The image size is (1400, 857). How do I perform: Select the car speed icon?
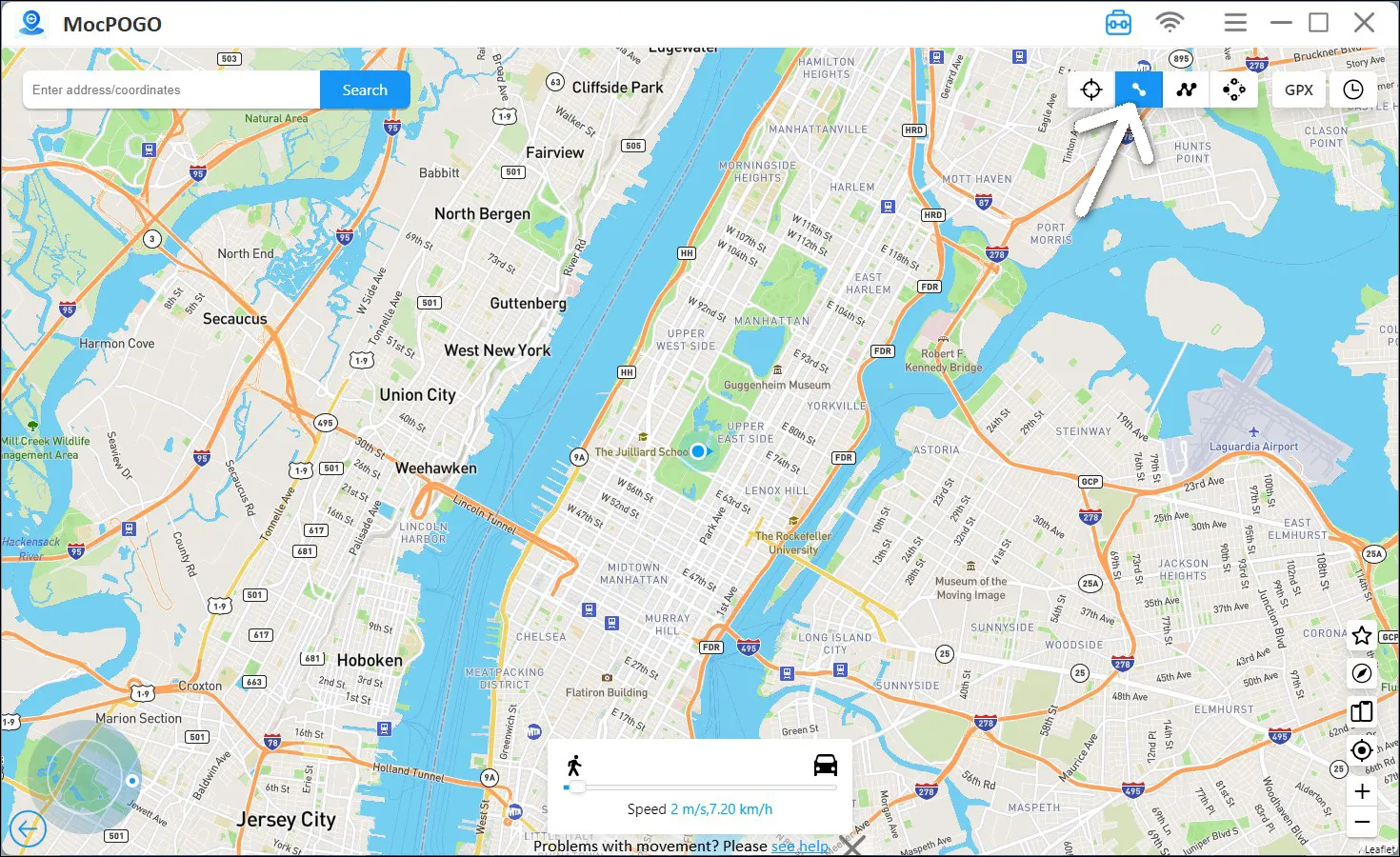pyautogui.click(x=826, y=765)
